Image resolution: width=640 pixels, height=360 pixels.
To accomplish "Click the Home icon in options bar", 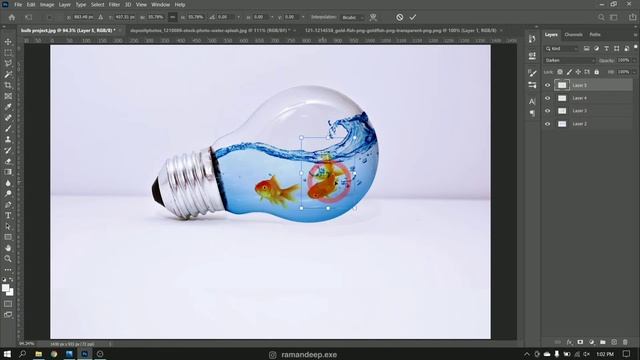I will coord(12,17).
